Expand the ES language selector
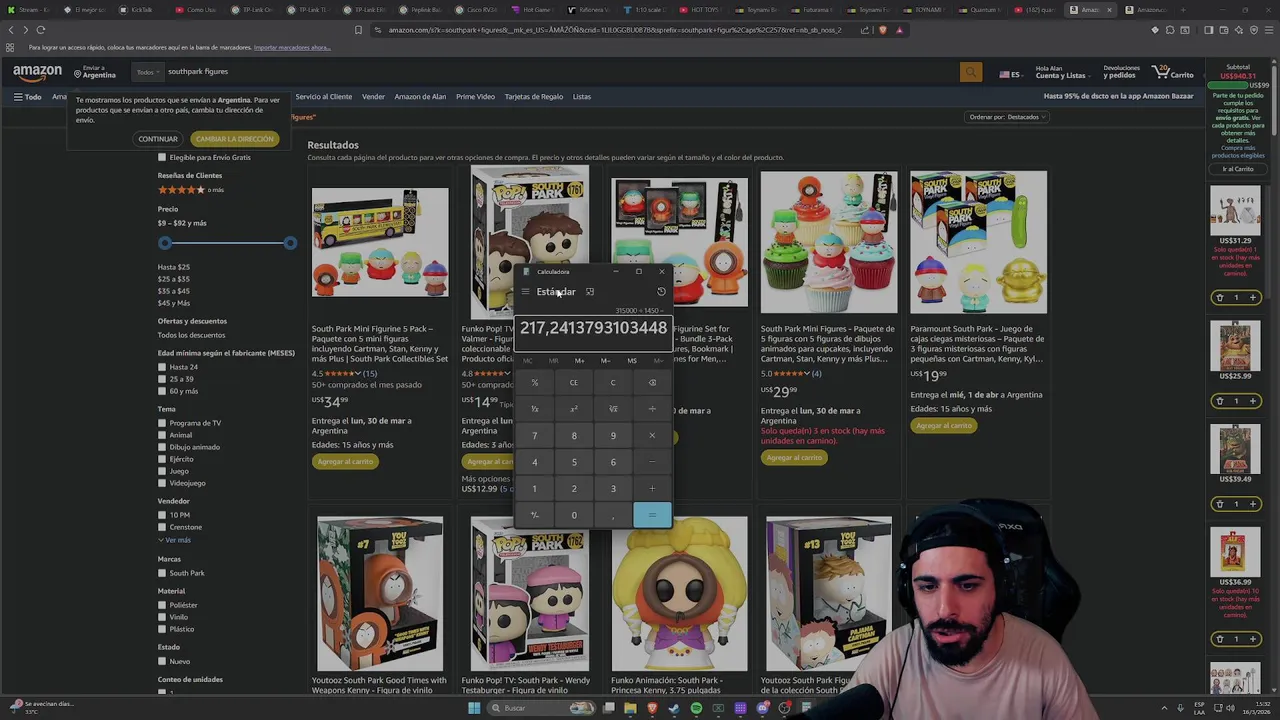 (x=1010, y=74)
